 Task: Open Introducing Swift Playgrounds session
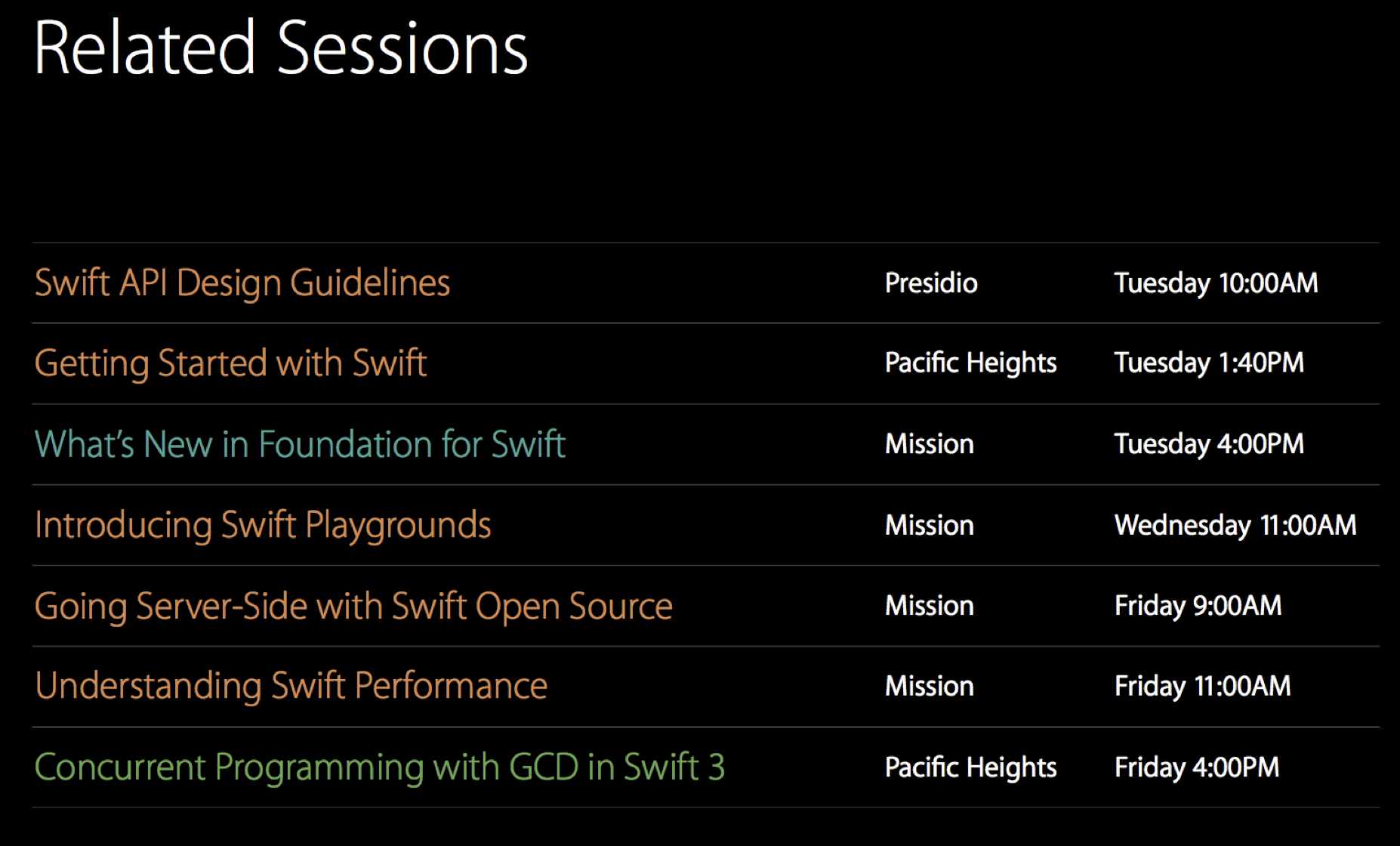coord(263,526)
